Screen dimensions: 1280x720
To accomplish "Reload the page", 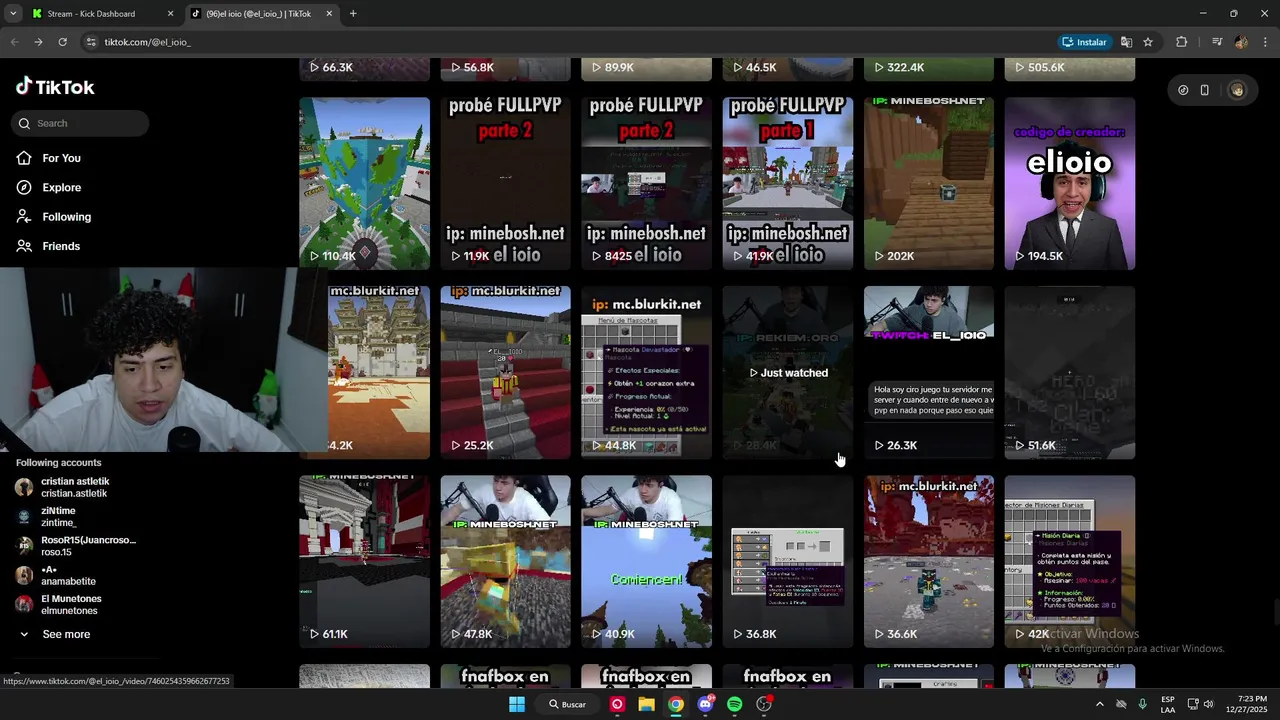I will (62, 42).
